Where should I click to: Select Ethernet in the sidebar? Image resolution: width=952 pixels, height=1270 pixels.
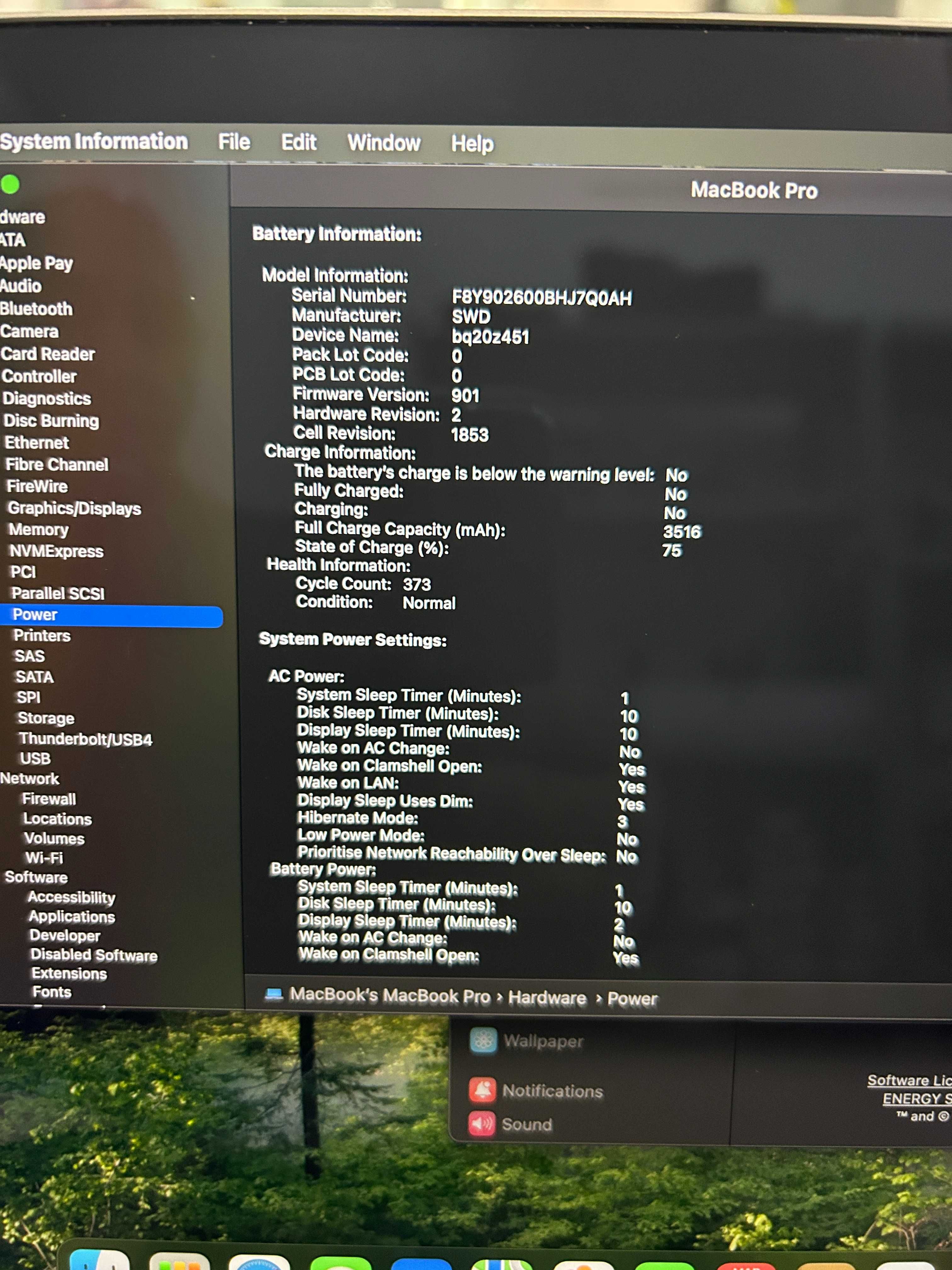point(37,443)
